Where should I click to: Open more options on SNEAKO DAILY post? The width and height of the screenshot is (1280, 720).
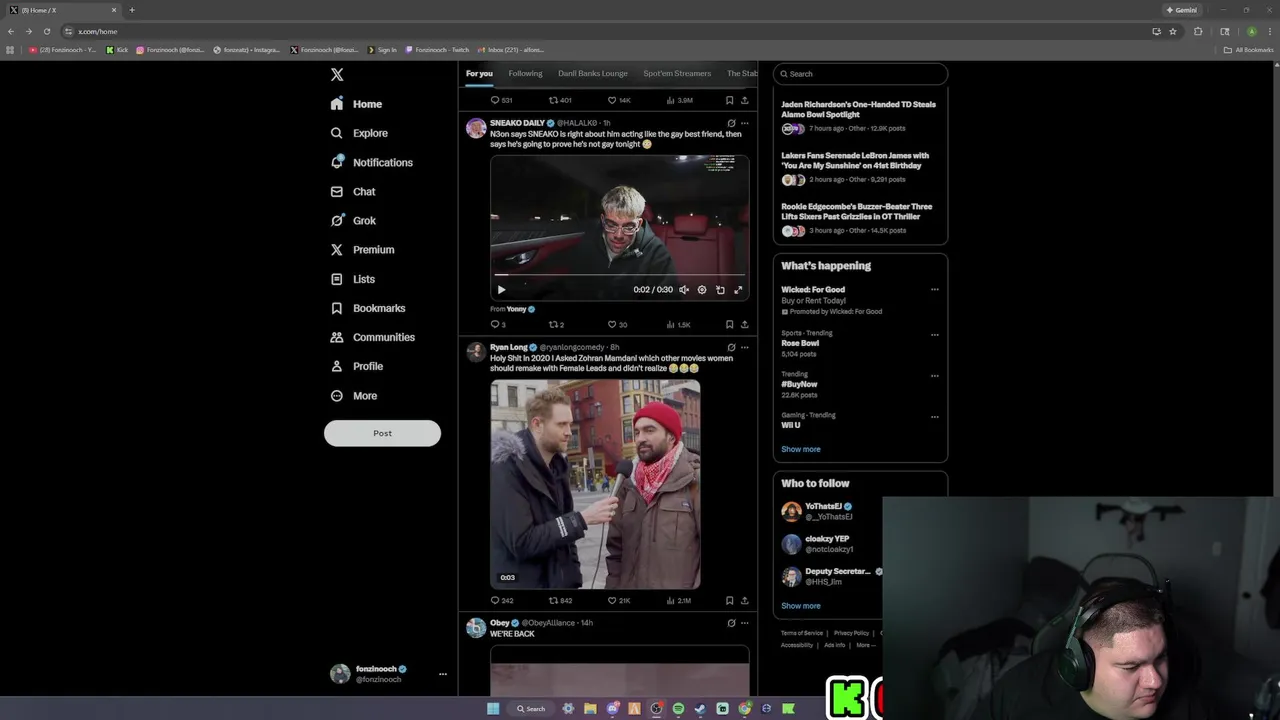coord(744,123)
